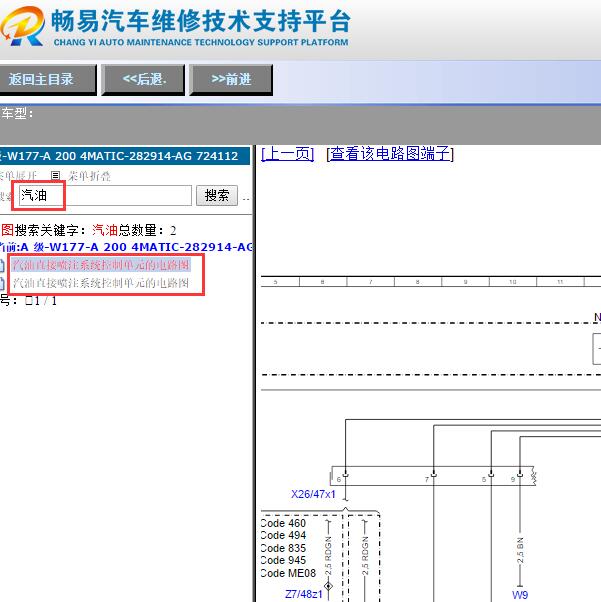Viewport: 601px width, 602px height.
Task: Click the Code 835 text in diagram
Action: pos(283,548)
